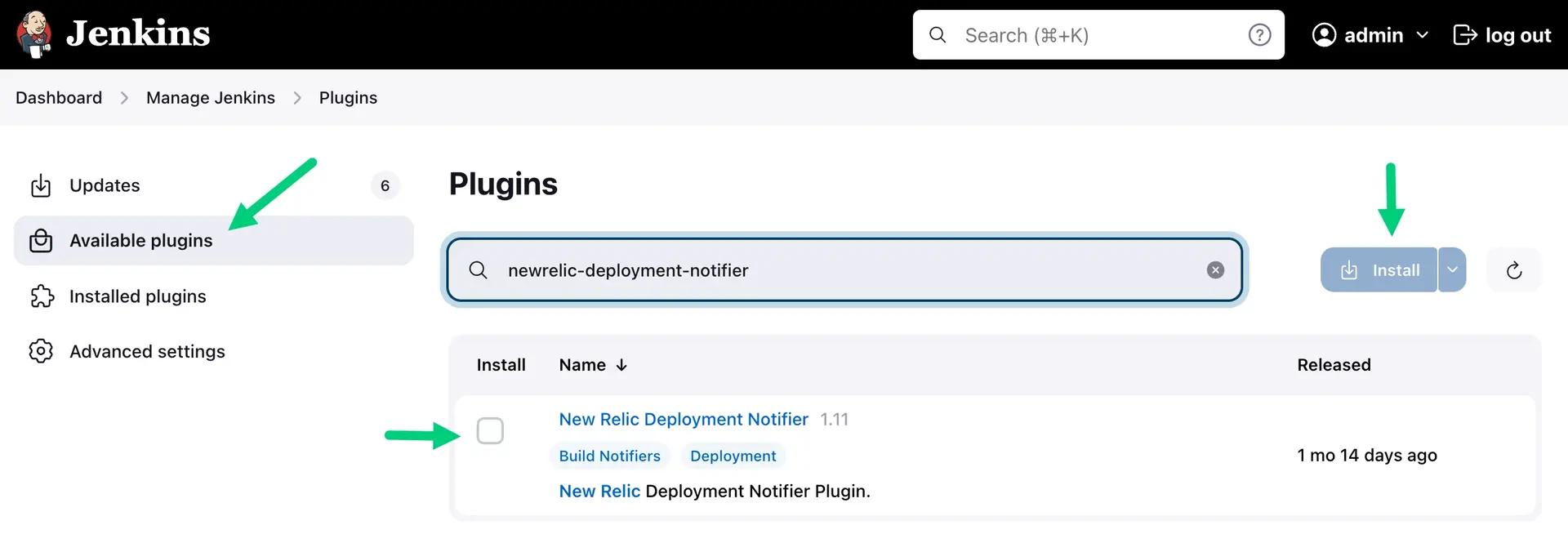Go to Installed plugins
This screenshot has height=543, width=1568.
(137, 296)
